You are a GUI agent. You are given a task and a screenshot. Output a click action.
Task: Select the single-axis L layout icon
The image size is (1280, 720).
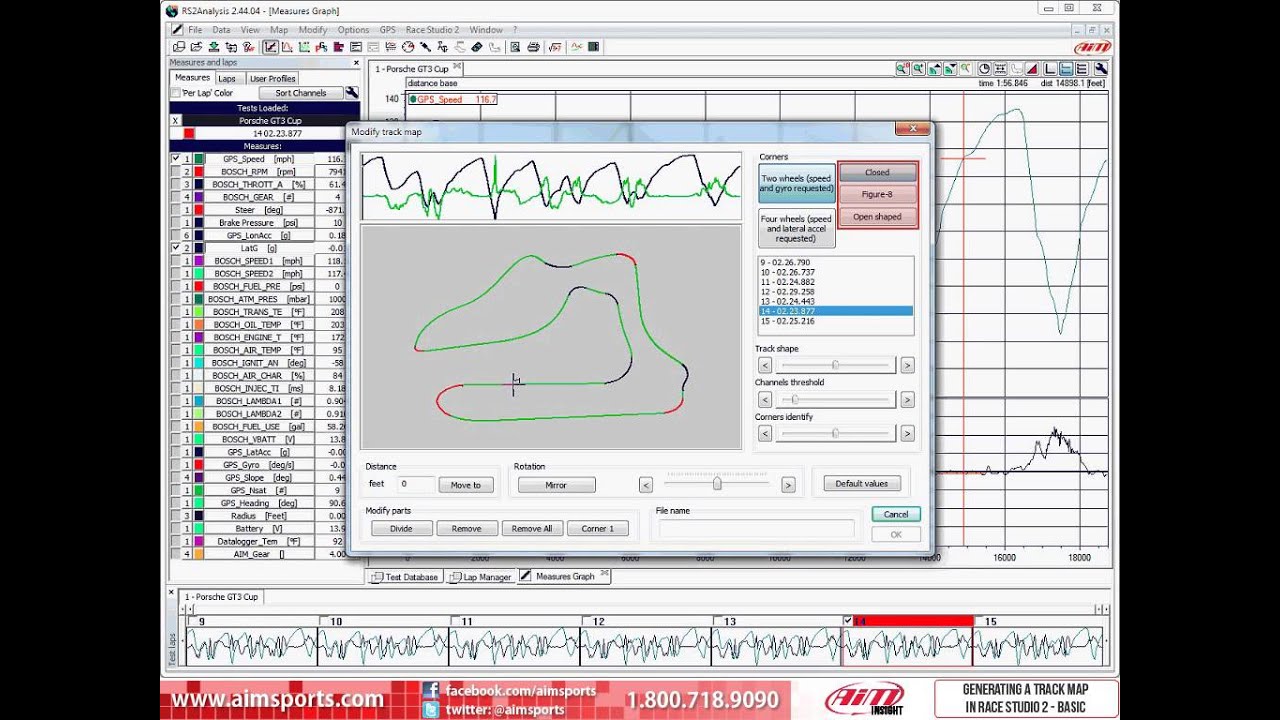tap(1050, 69)
